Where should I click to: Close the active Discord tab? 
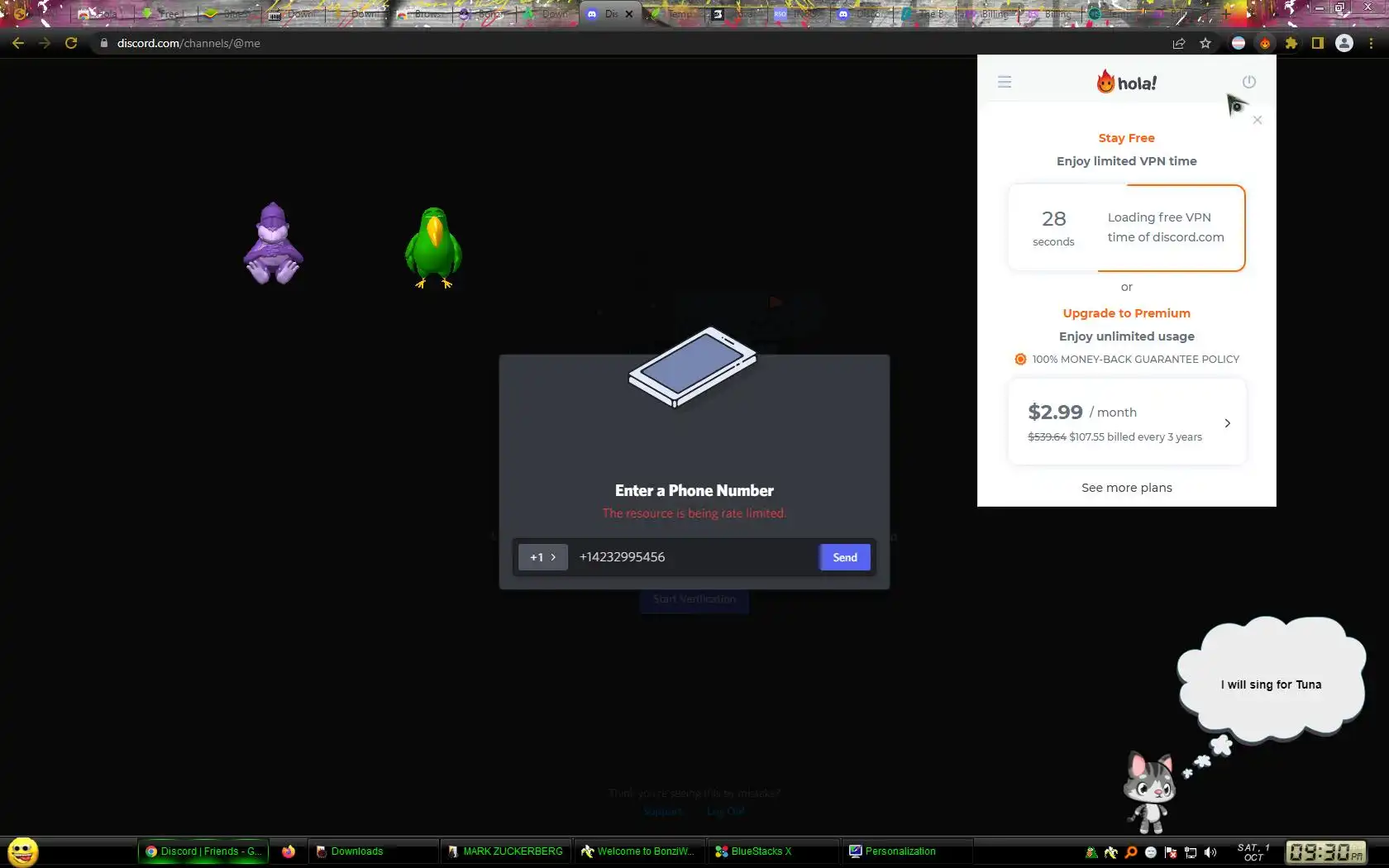coord(629,14)
